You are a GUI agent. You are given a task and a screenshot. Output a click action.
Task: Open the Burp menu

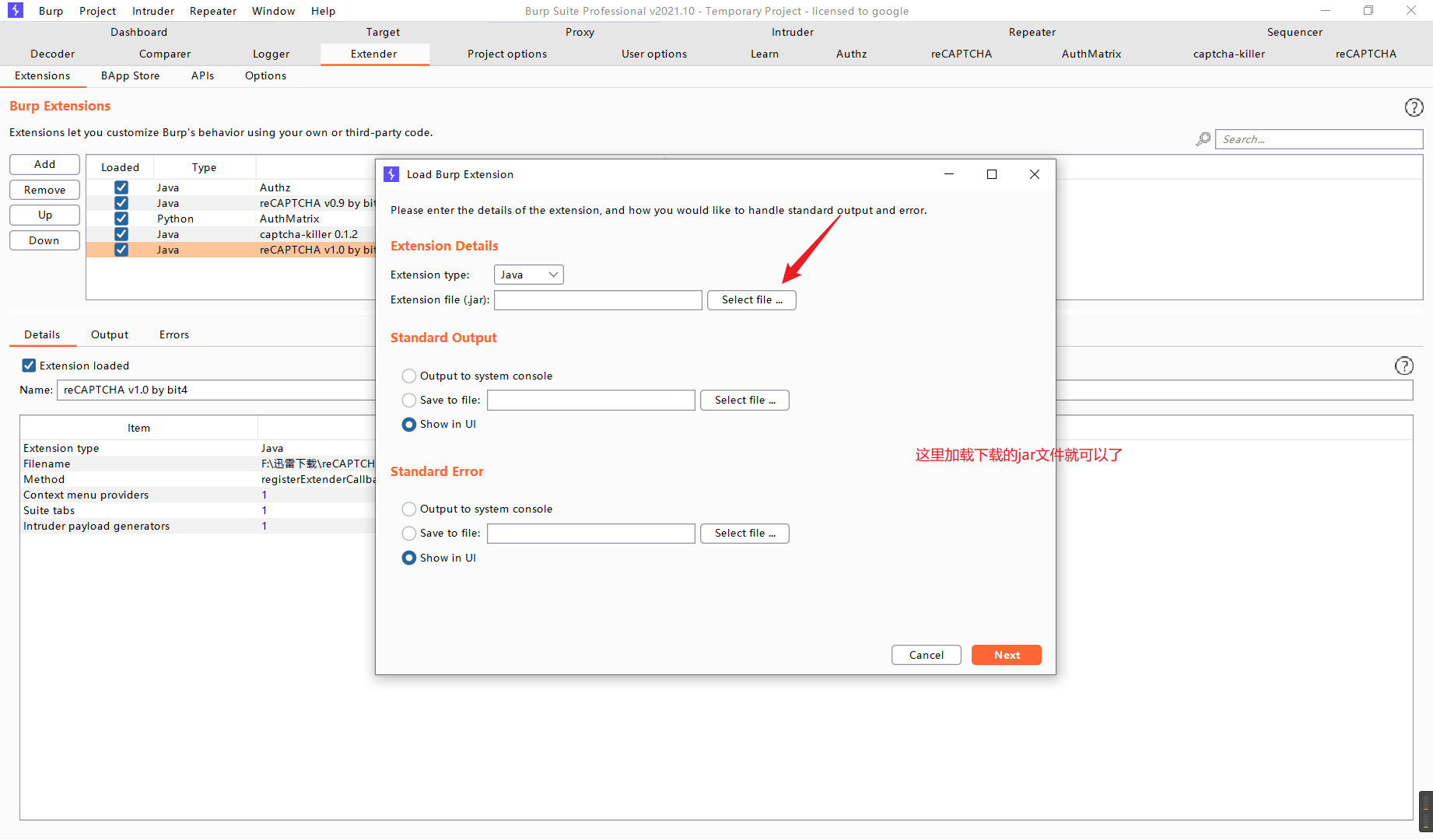pyautogui.click(x=51, y=11)
